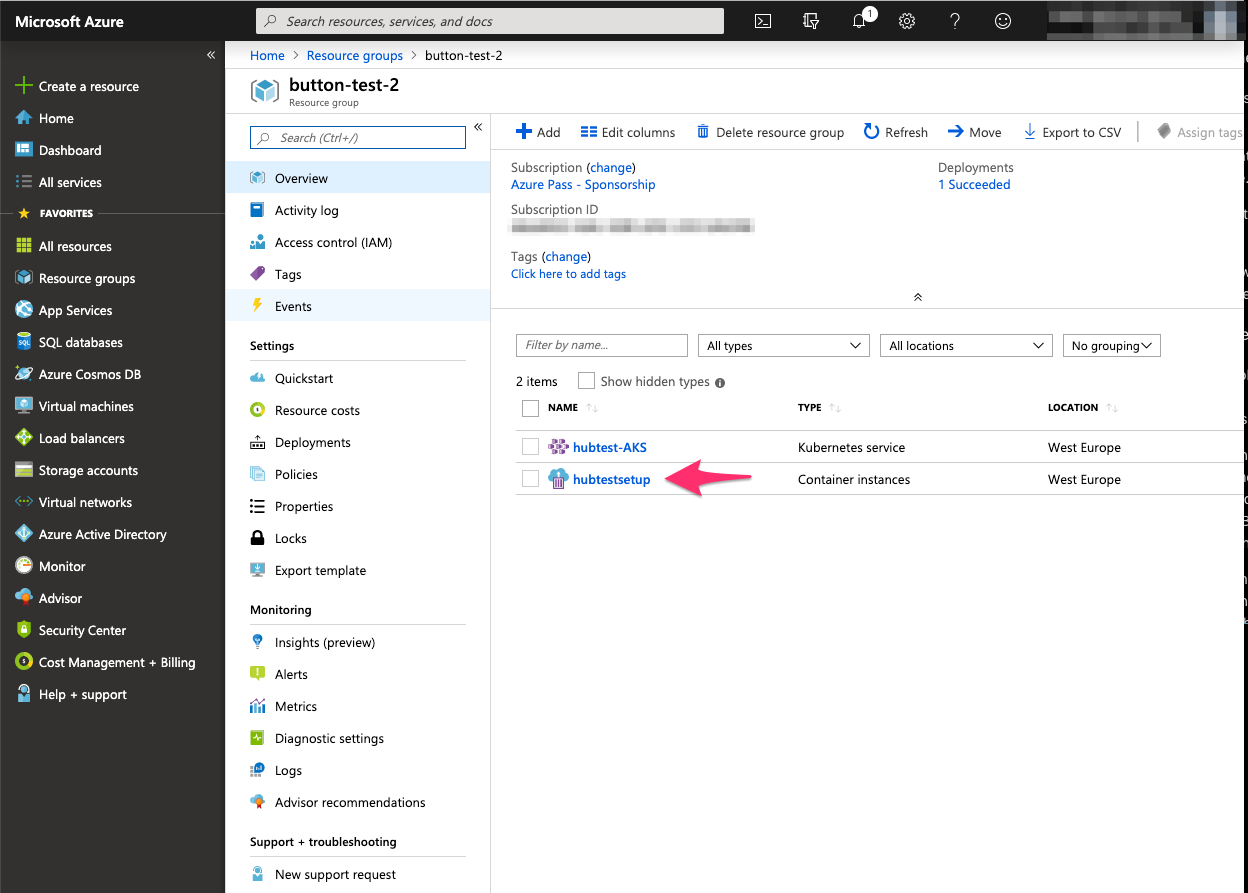Click Home house icon in sidebar

(x=24, y=118)
